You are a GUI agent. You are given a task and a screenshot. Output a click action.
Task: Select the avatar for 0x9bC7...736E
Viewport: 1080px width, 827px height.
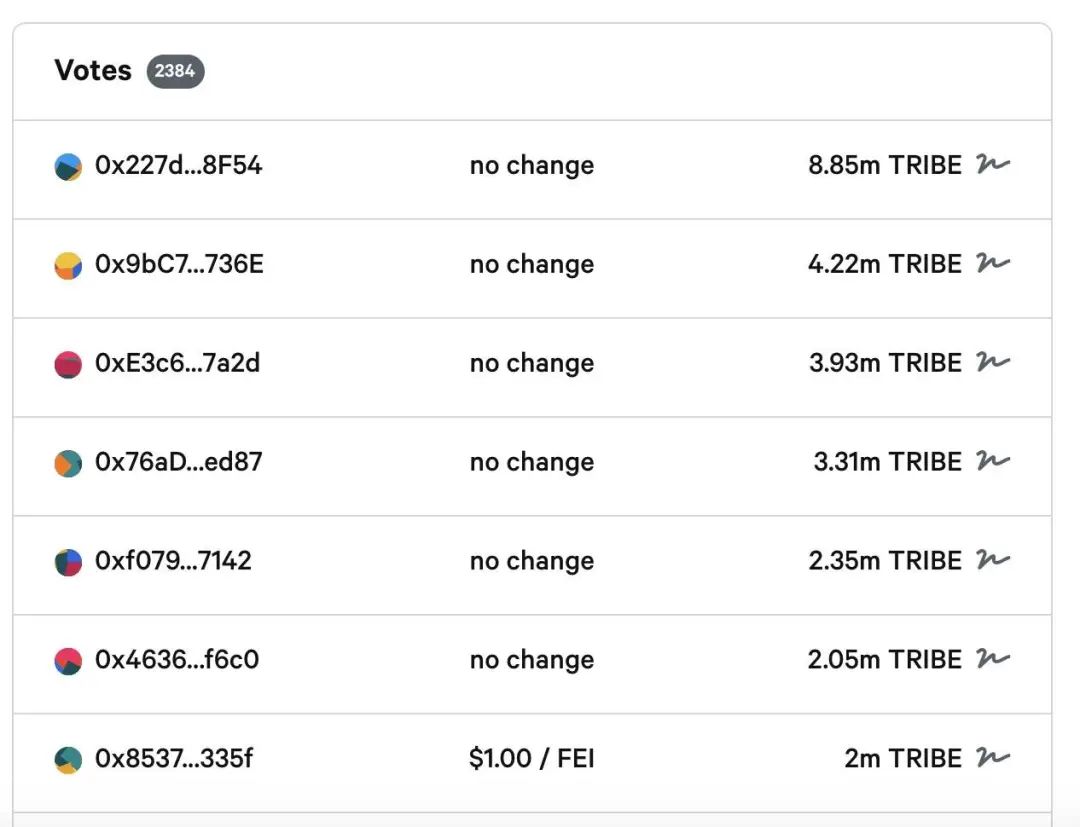(68, 266)
